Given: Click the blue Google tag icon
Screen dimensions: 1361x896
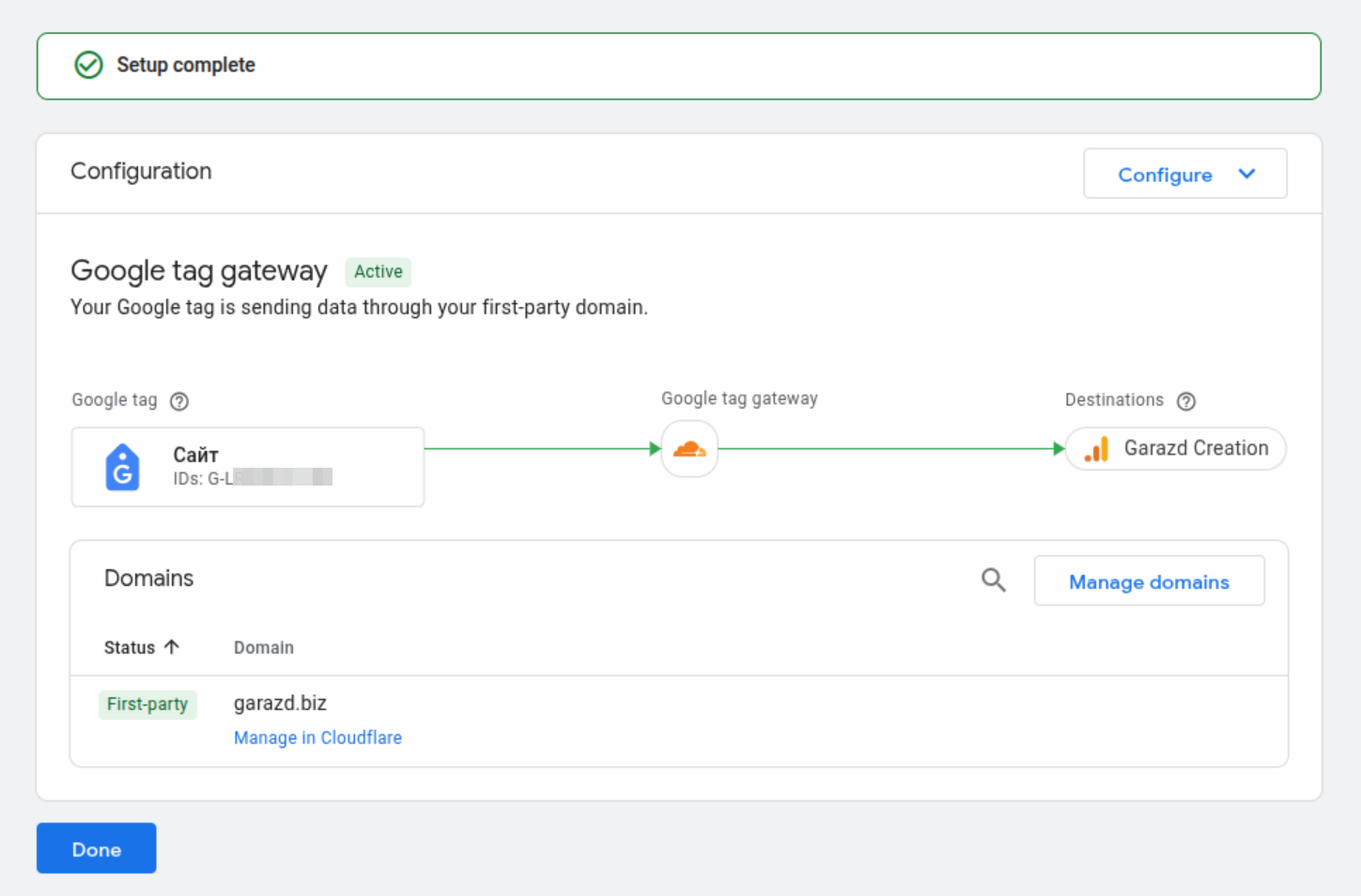Looking at the screenshot, I should [x=122, y=468].
